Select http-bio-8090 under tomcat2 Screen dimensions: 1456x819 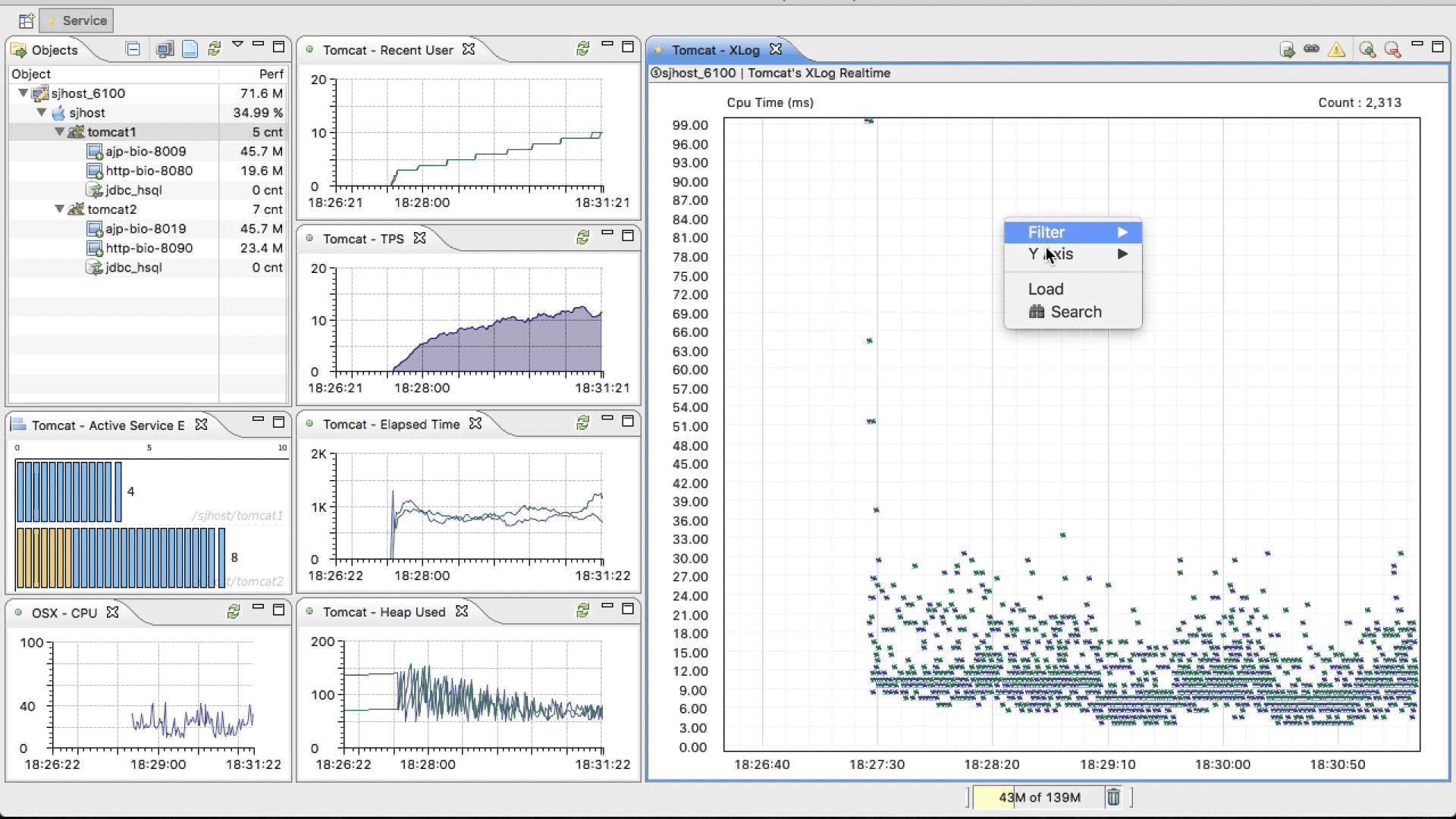[x=149, y=248]
